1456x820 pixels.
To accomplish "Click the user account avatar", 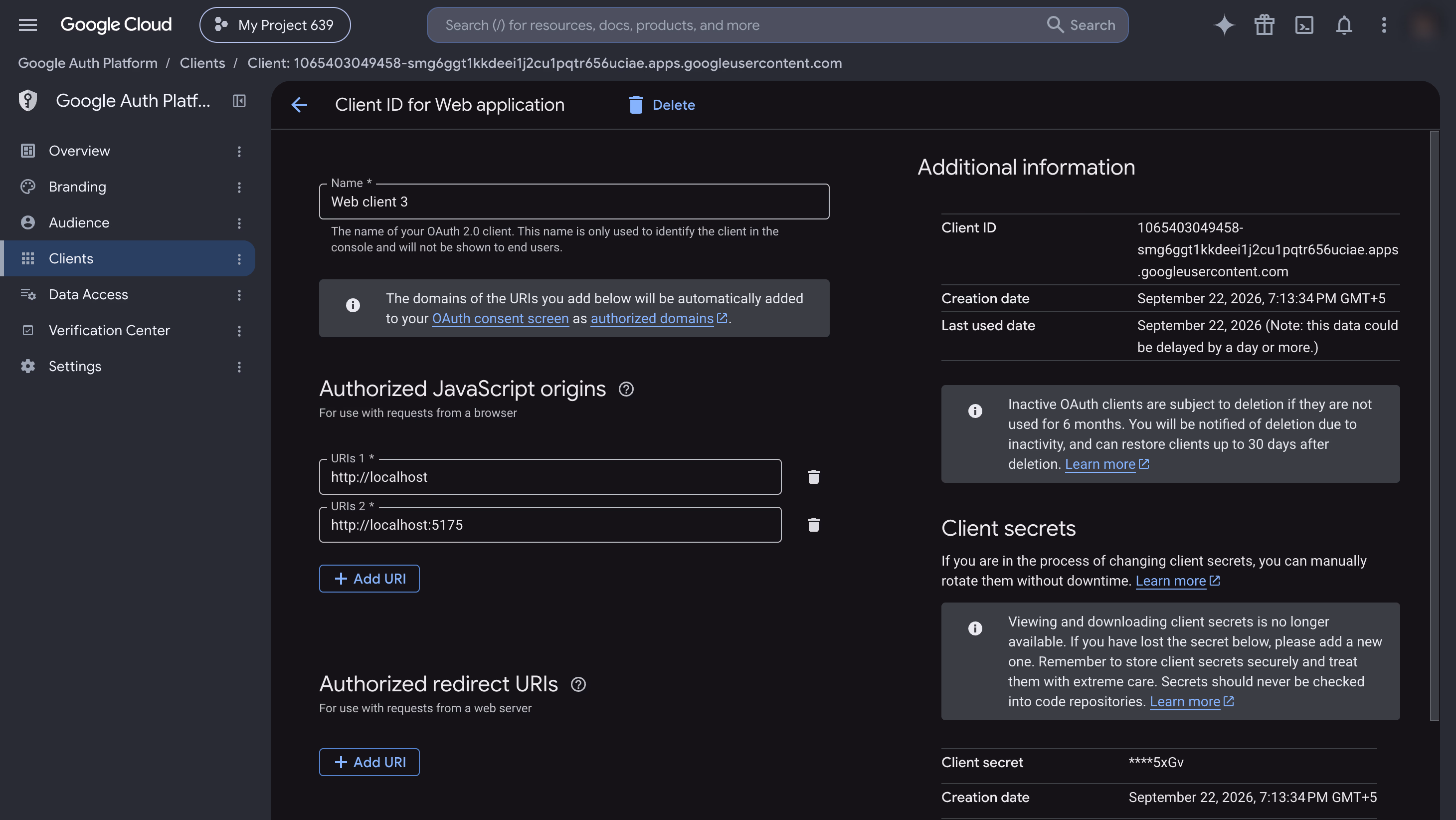I will 1423,25.
